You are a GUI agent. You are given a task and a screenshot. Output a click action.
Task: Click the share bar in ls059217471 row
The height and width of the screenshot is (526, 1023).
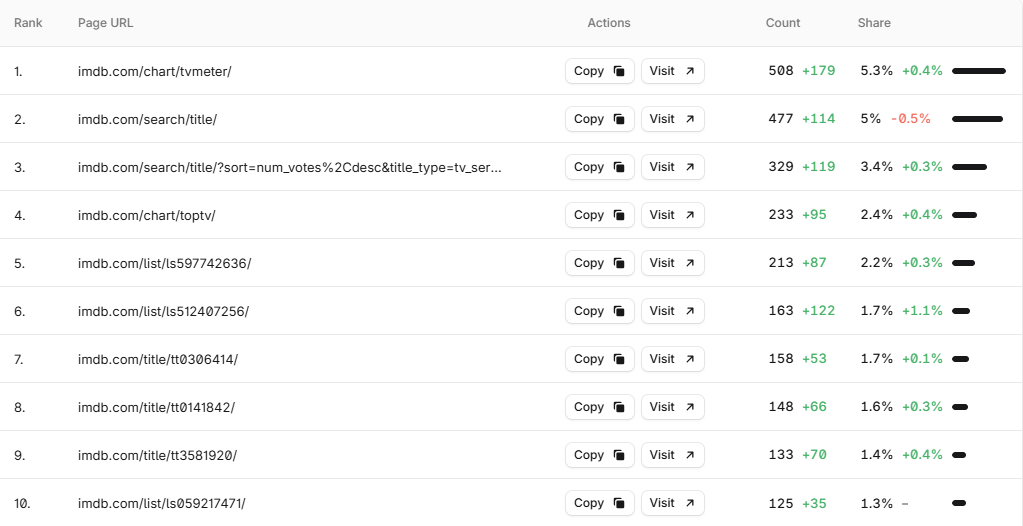(959, 503)
